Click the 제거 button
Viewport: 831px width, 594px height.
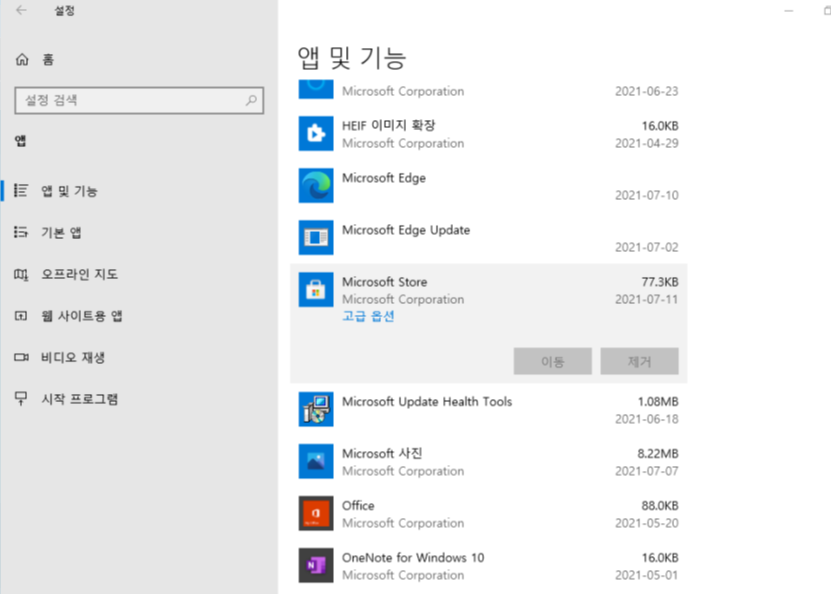tap(639, 361)
